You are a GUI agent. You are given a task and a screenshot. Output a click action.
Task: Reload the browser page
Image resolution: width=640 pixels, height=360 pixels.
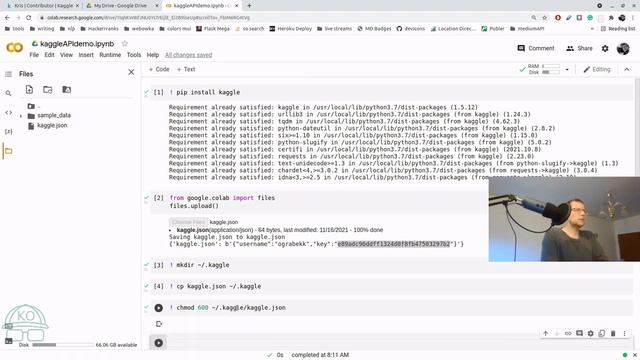(29, 18)
